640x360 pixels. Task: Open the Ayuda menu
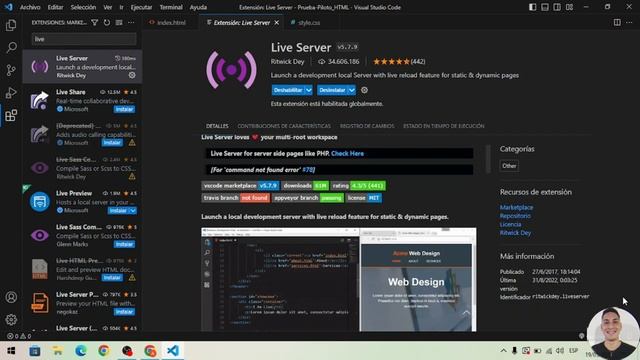[198, 7]
